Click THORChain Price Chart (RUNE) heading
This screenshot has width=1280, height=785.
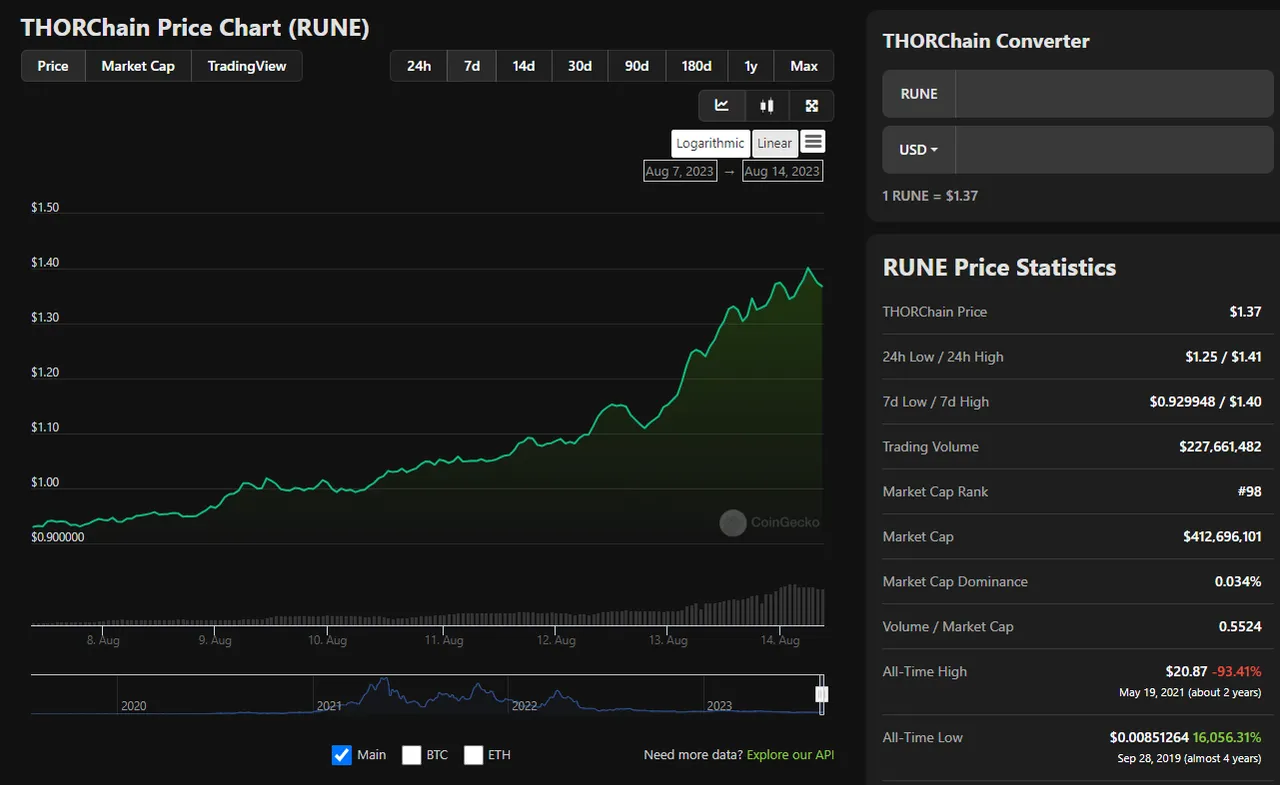[195, 28]
